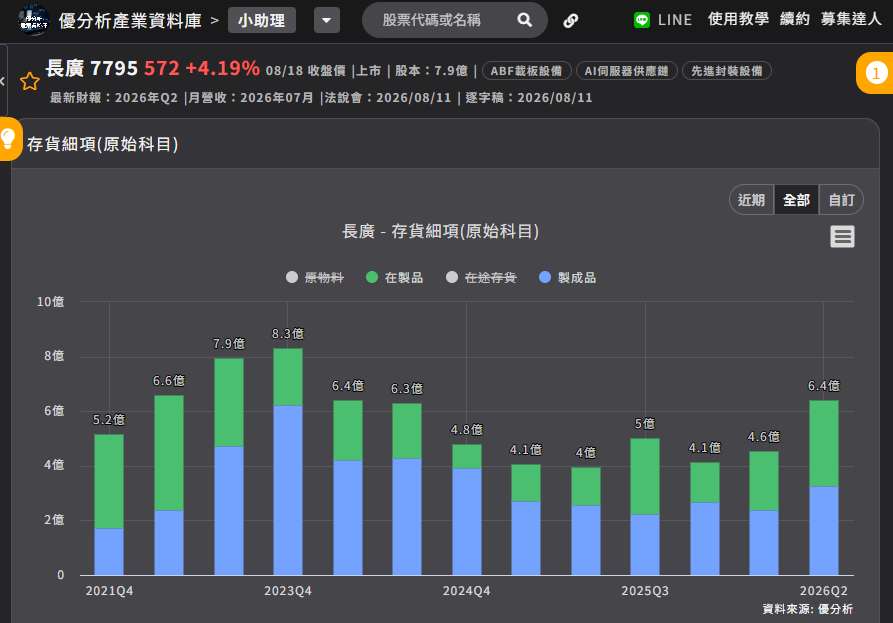Click the site logo avatar
Image resolution: width=893 pixels, height=623 pixels.
click(32, 20)
